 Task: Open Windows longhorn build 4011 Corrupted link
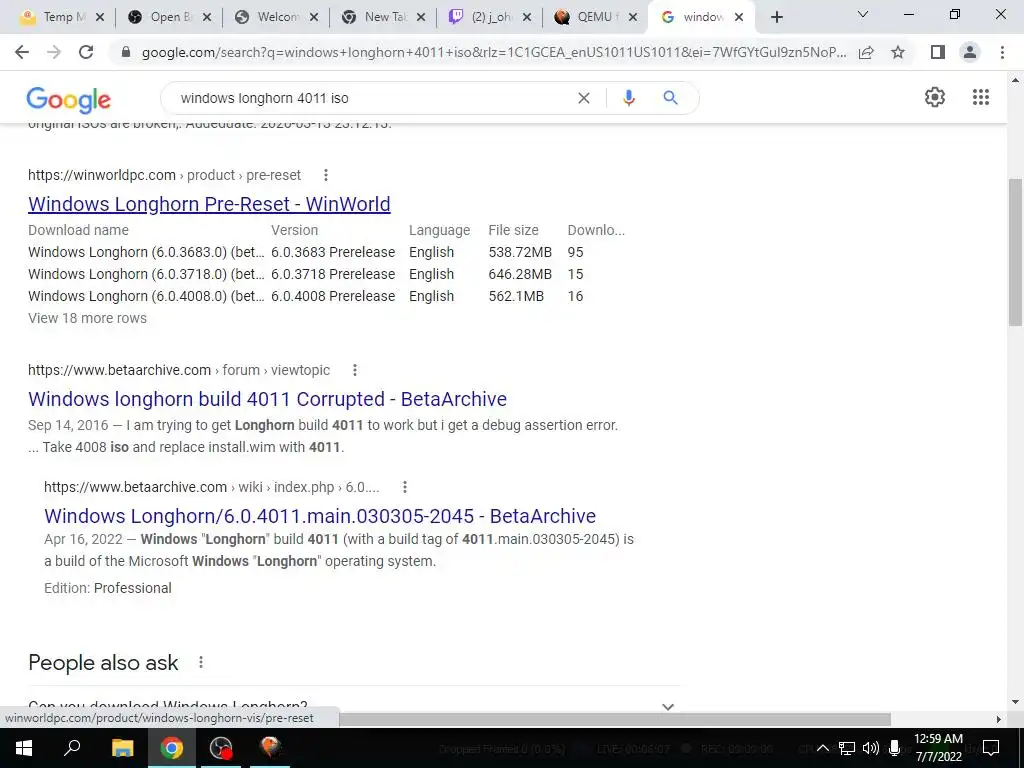267,399
